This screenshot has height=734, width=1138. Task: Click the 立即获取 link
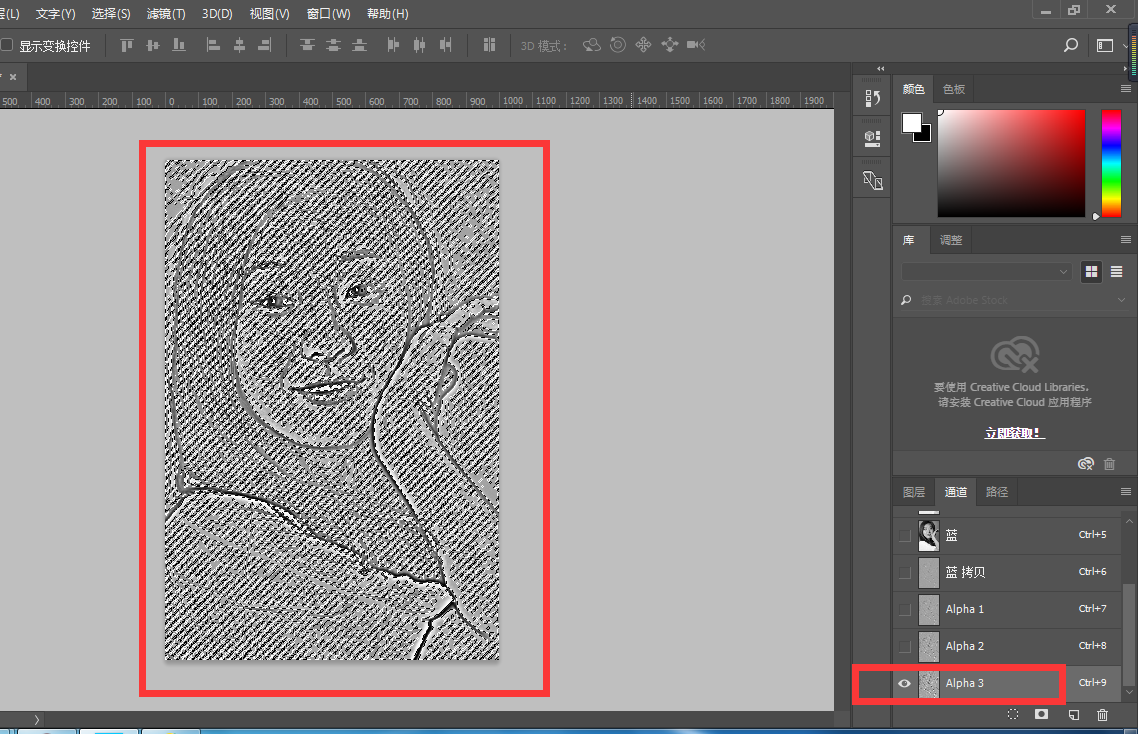[x=1013, y=432]
